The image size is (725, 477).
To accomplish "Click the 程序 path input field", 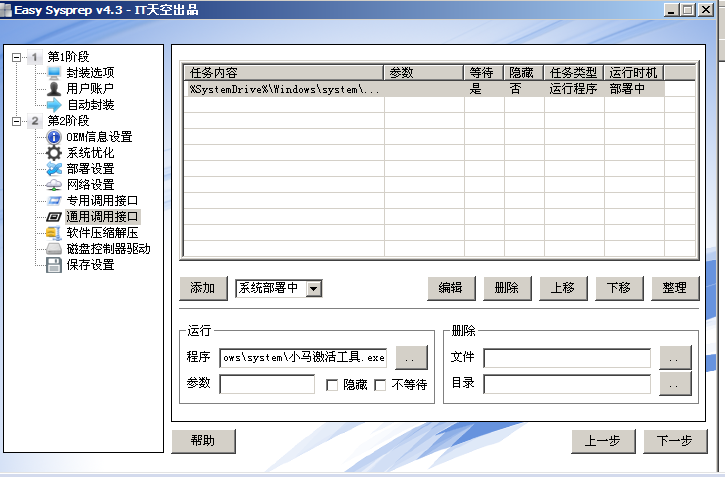I will [x=303, y=358].
